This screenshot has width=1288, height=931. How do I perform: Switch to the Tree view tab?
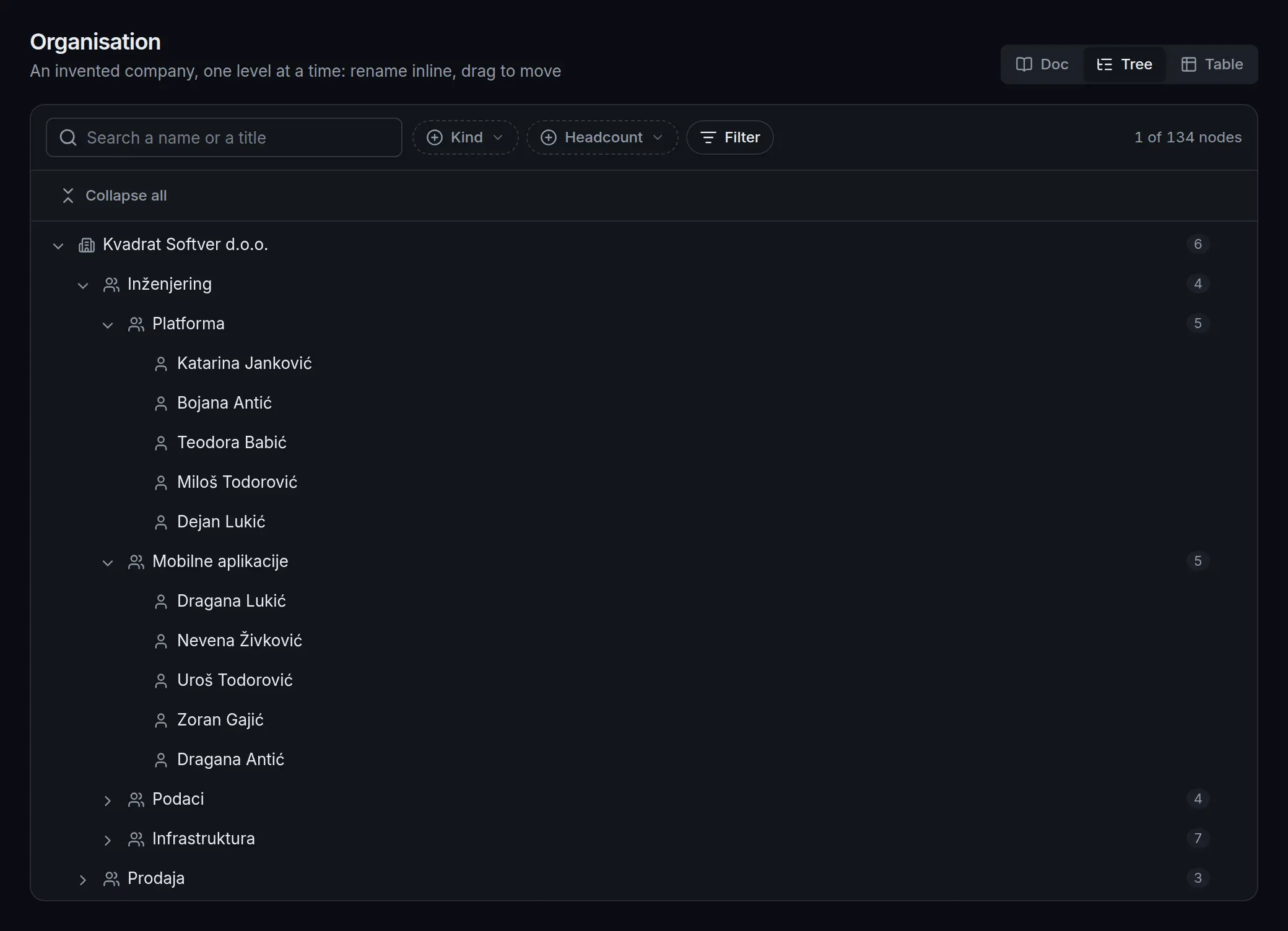(x=1125, y=64)
